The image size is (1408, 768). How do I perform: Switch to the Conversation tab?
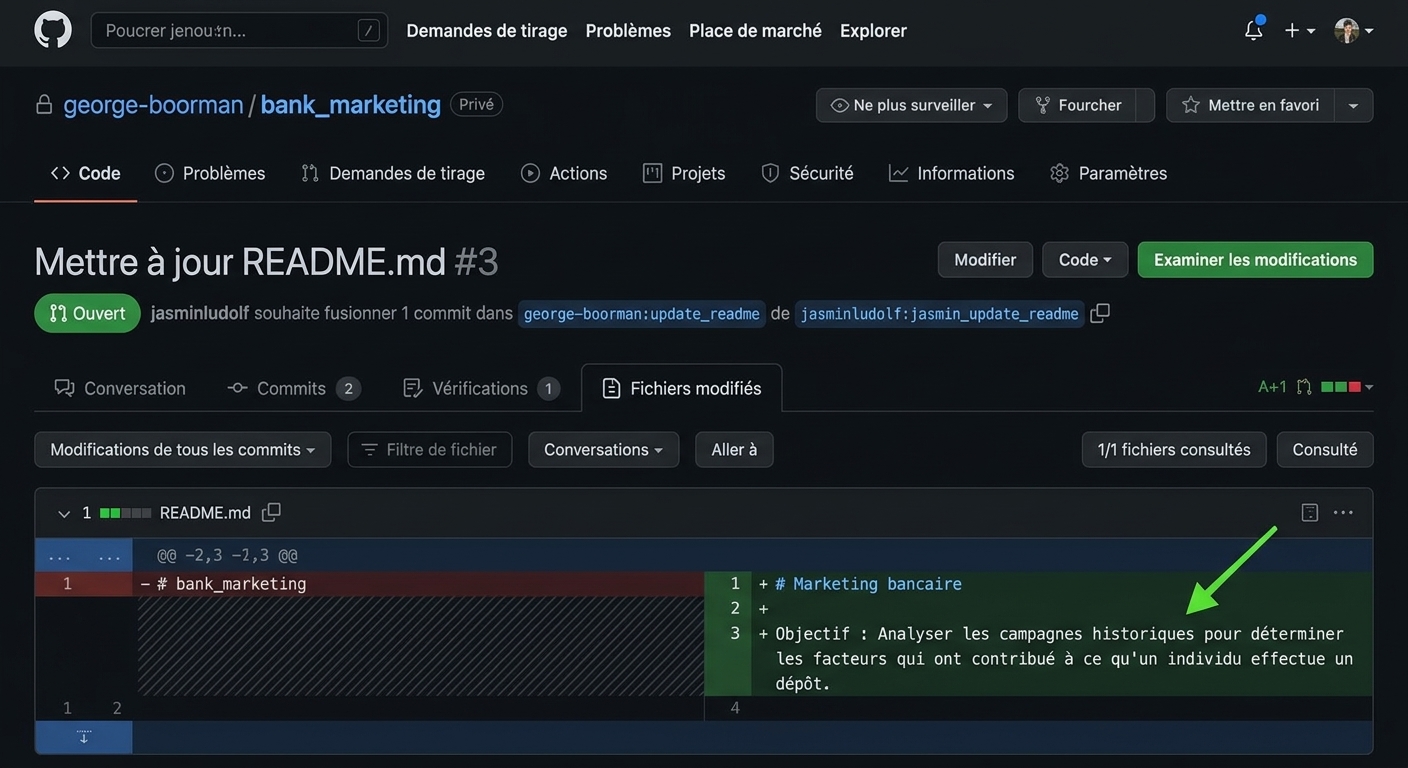click(120, 388)
